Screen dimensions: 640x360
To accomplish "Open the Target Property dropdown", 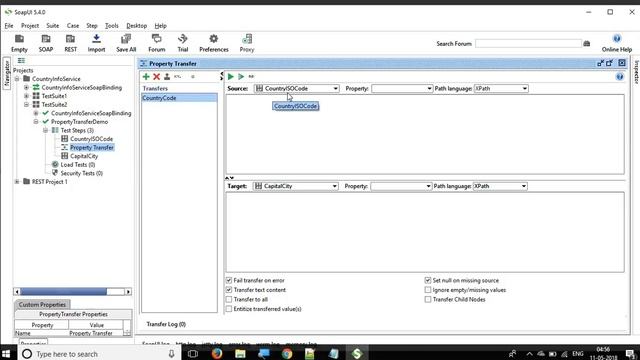I will (401, 186).
